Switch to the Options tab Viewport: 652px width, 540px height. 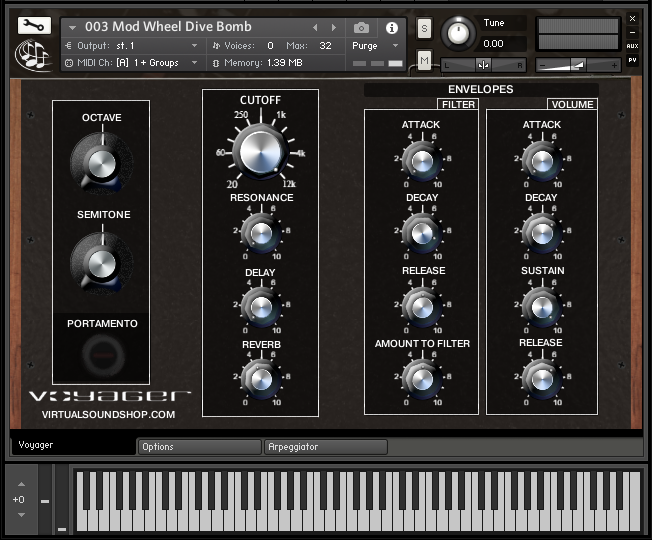coord(199,447)
